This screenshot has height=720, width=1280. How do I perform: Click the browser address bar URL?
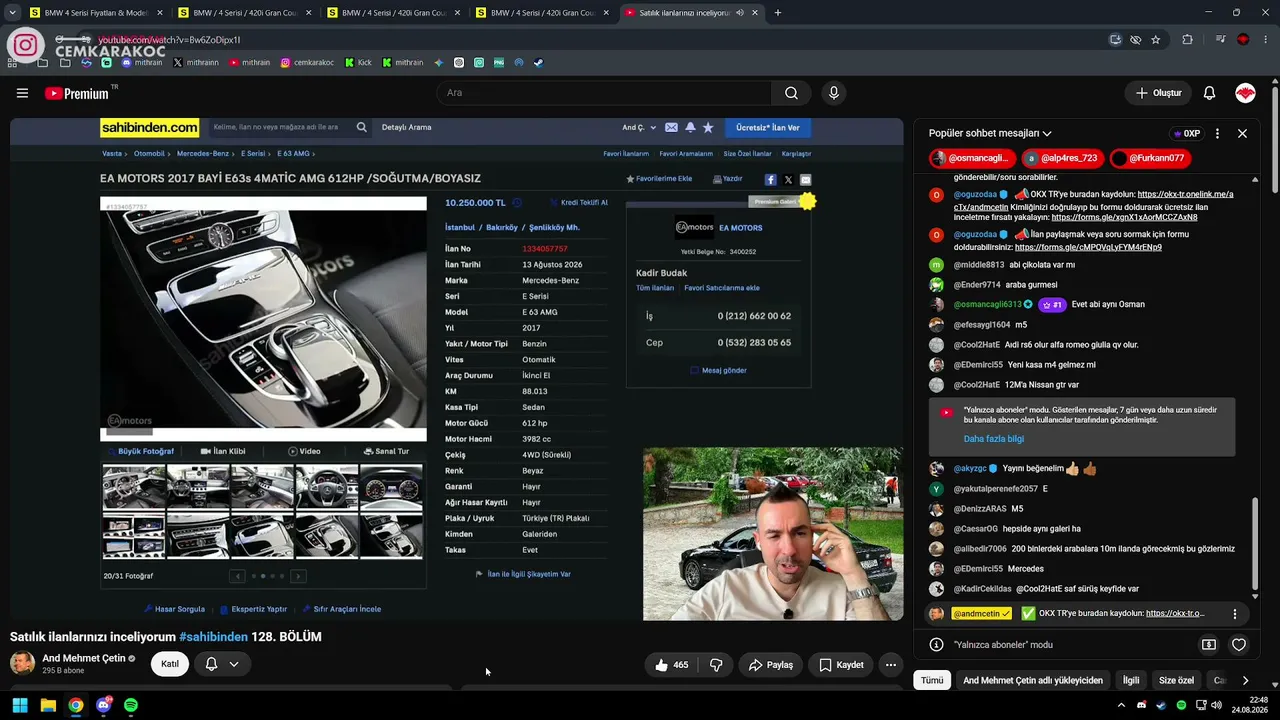coord(169,40)
